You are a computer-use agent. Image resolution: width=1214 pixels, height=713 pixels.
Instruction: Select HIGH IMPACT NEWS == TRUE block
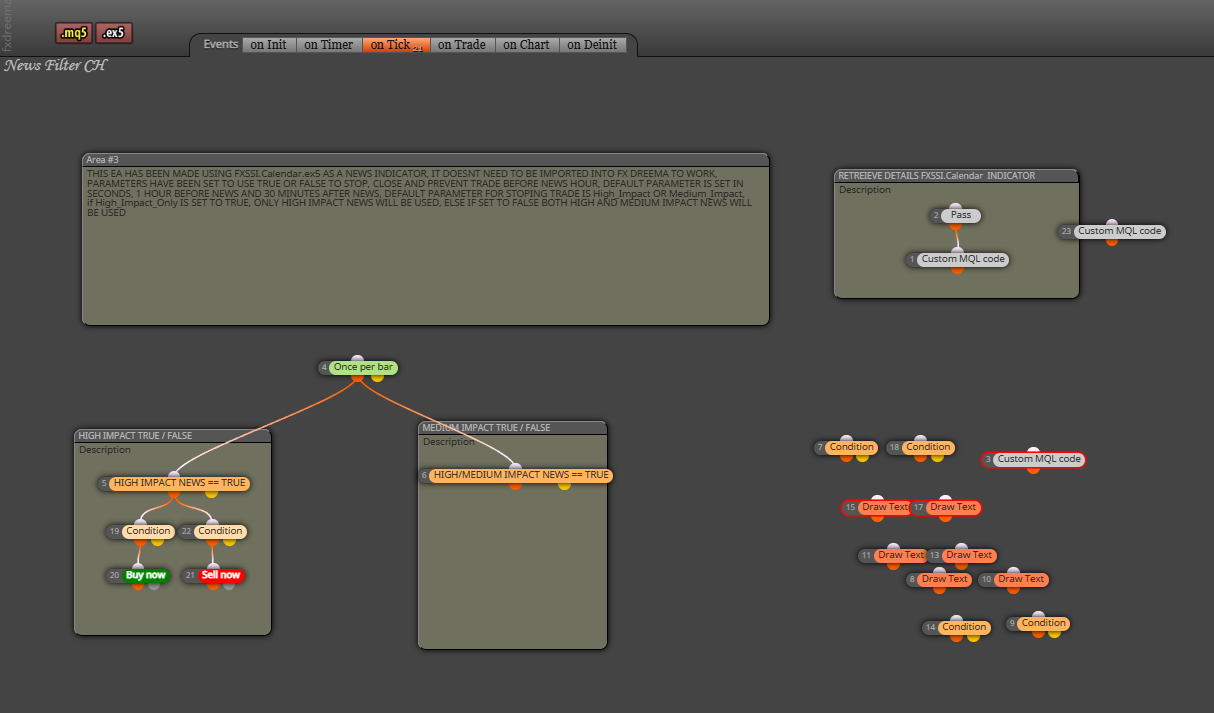click(179, 483)
